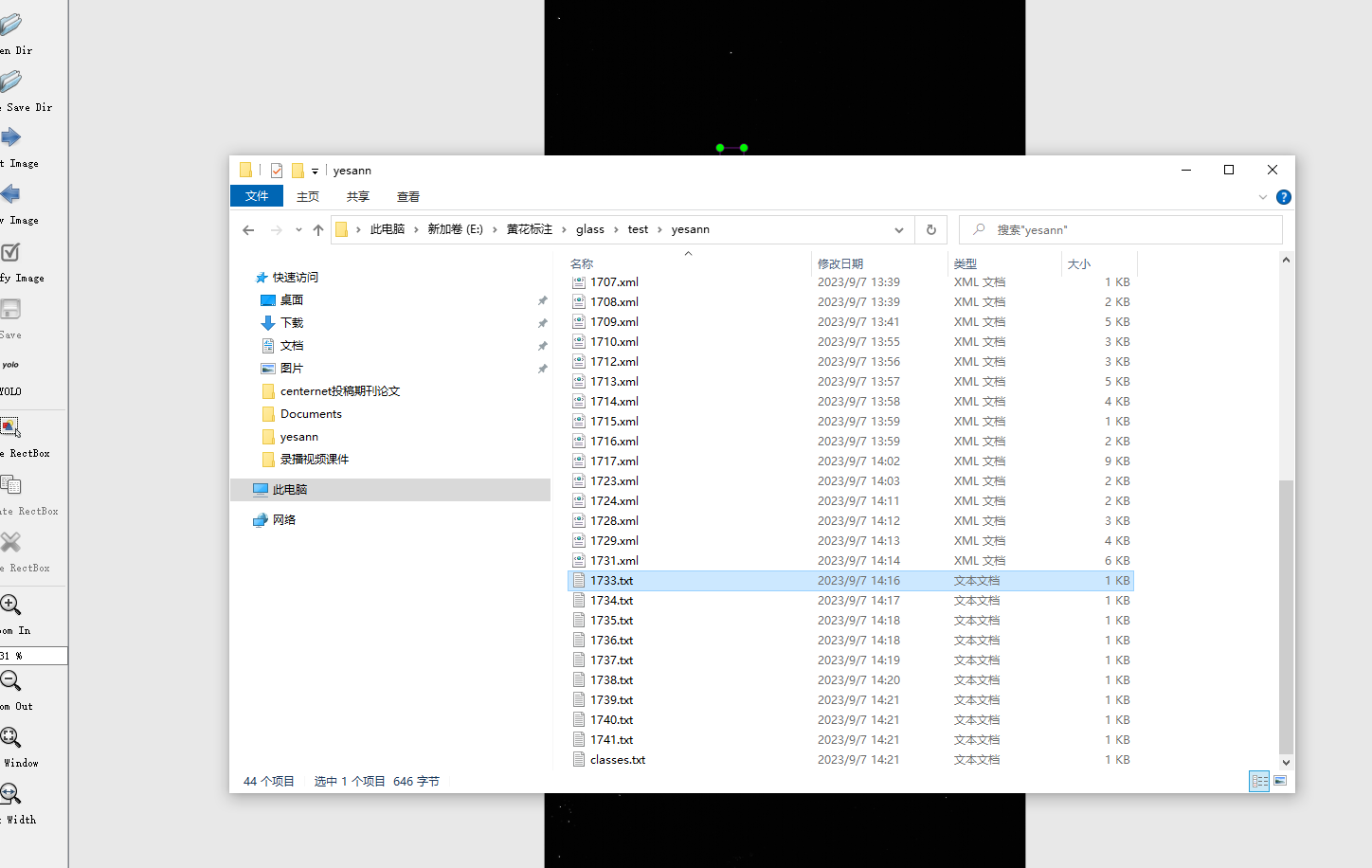Select 快速访问 in navigation pane
The image size is (1372, 868).
[296, 278]
